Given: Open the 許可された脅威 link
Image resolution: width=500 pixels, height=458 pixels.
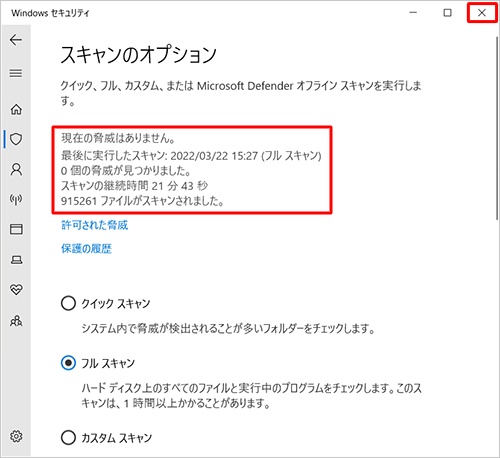Looking at the screenshot, I should (94, 225).
